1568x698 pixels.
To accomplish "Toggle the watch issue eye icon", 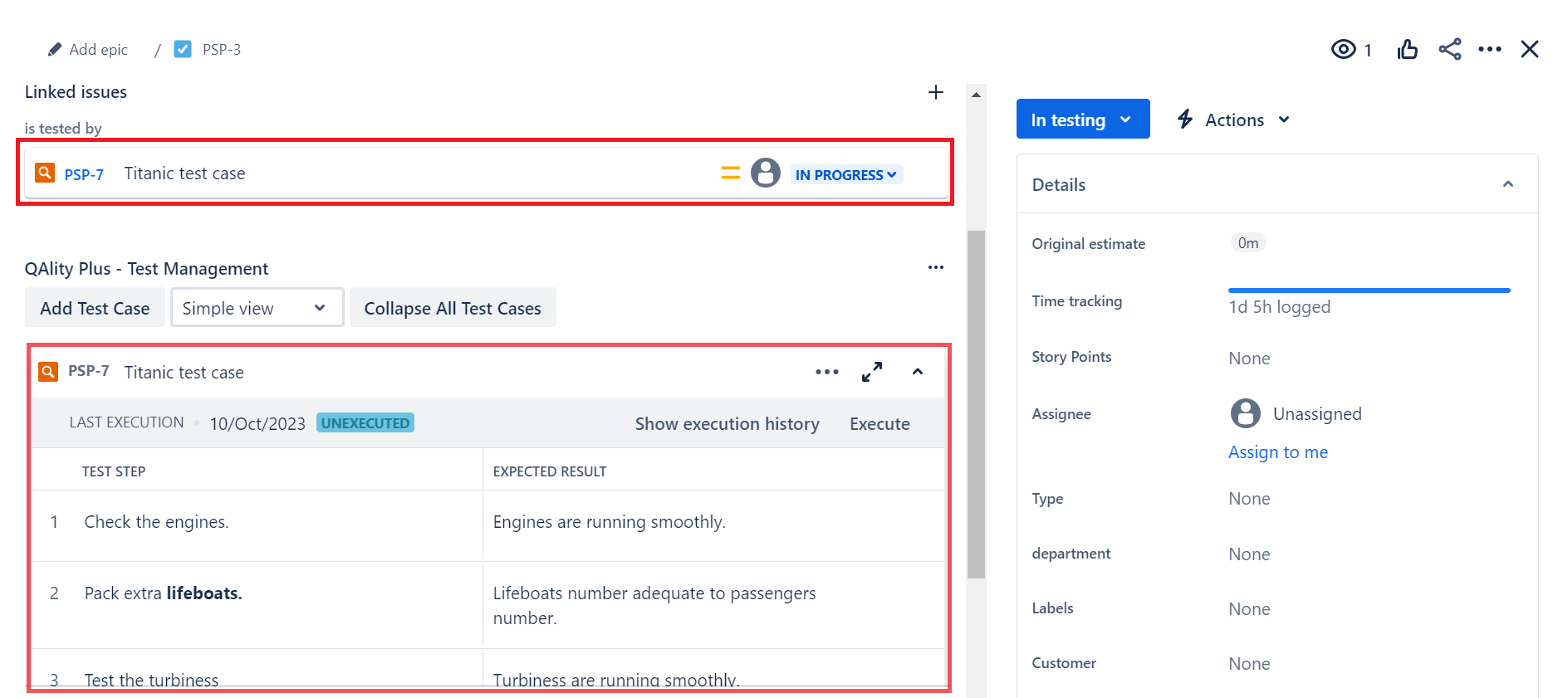I will (1344, 50).
